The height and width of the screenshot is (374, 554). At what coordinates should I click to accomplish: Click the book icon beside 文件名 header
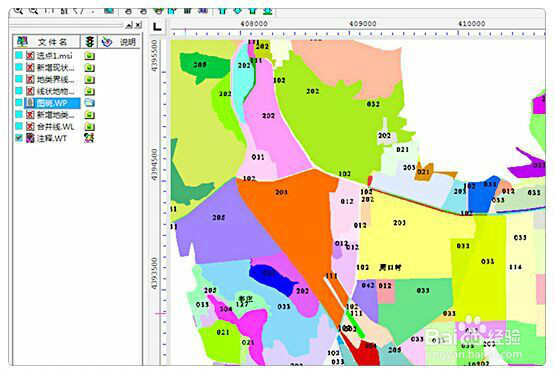[x=23, y=42]
